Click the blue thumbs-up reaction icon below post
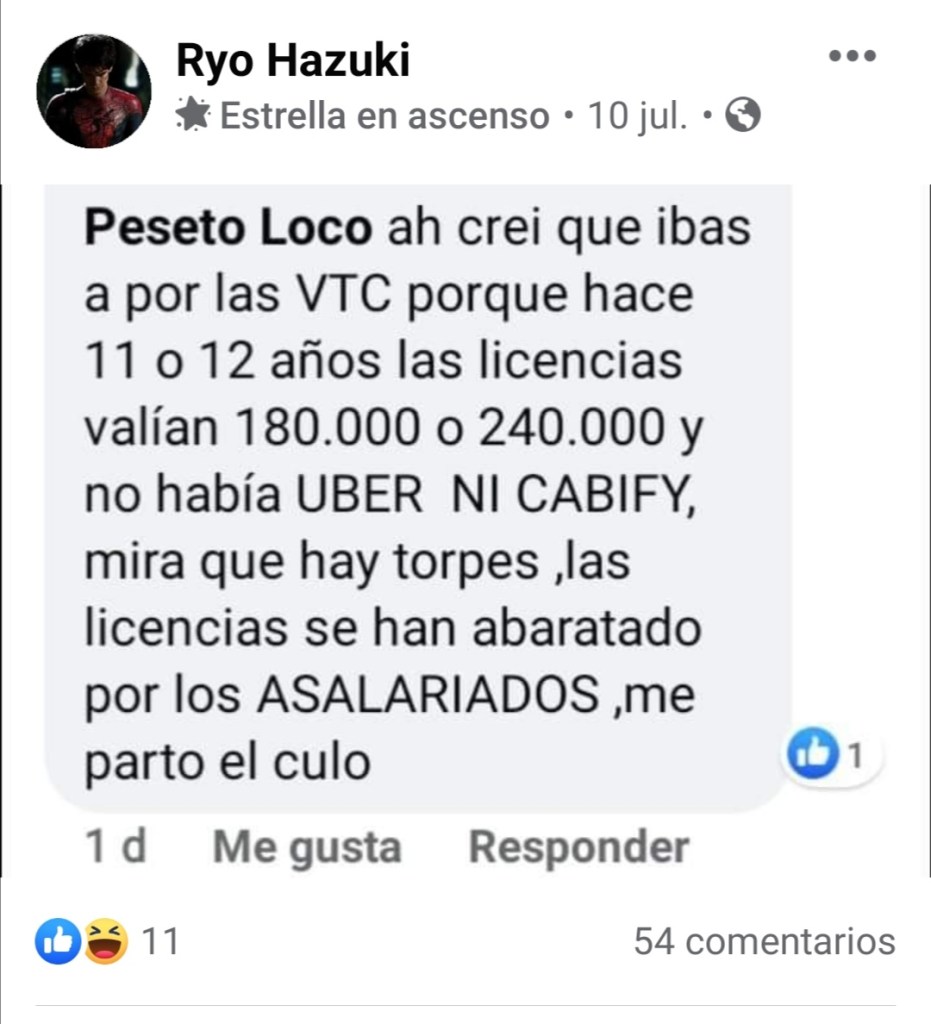Viewport: 931px width, 1024px height. coord(57,941)
